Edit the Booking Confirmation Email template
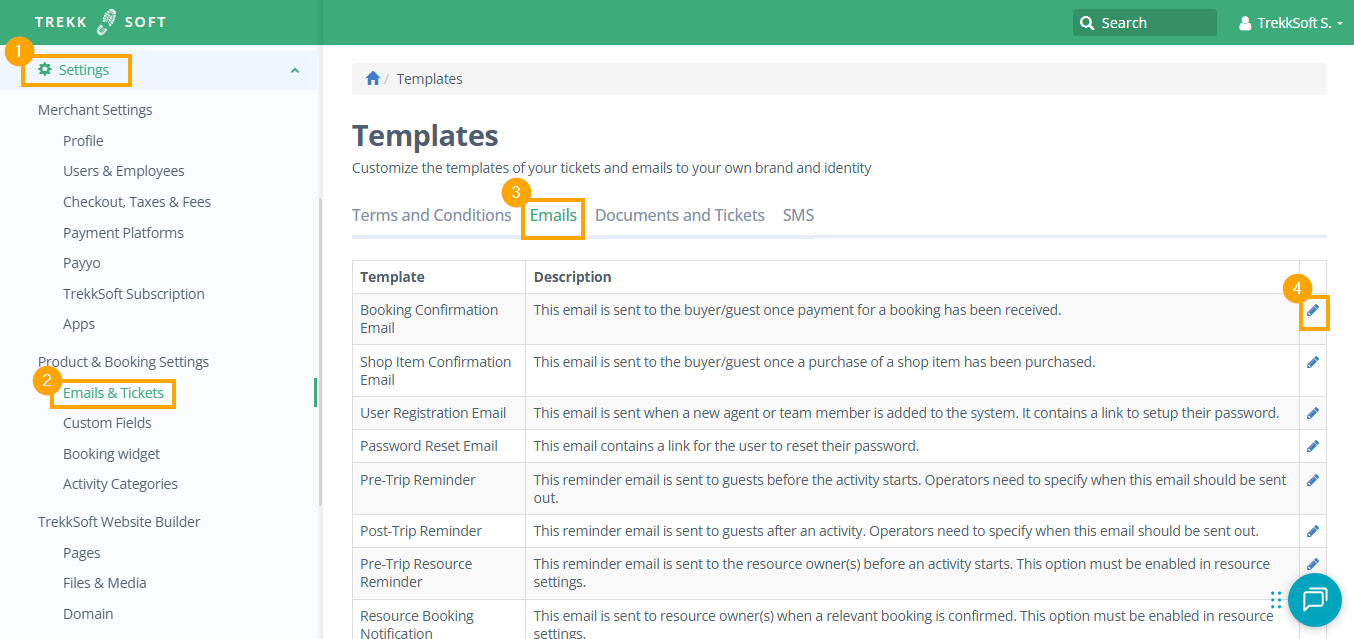The image size is (1354, 639). coord(1313,311)
